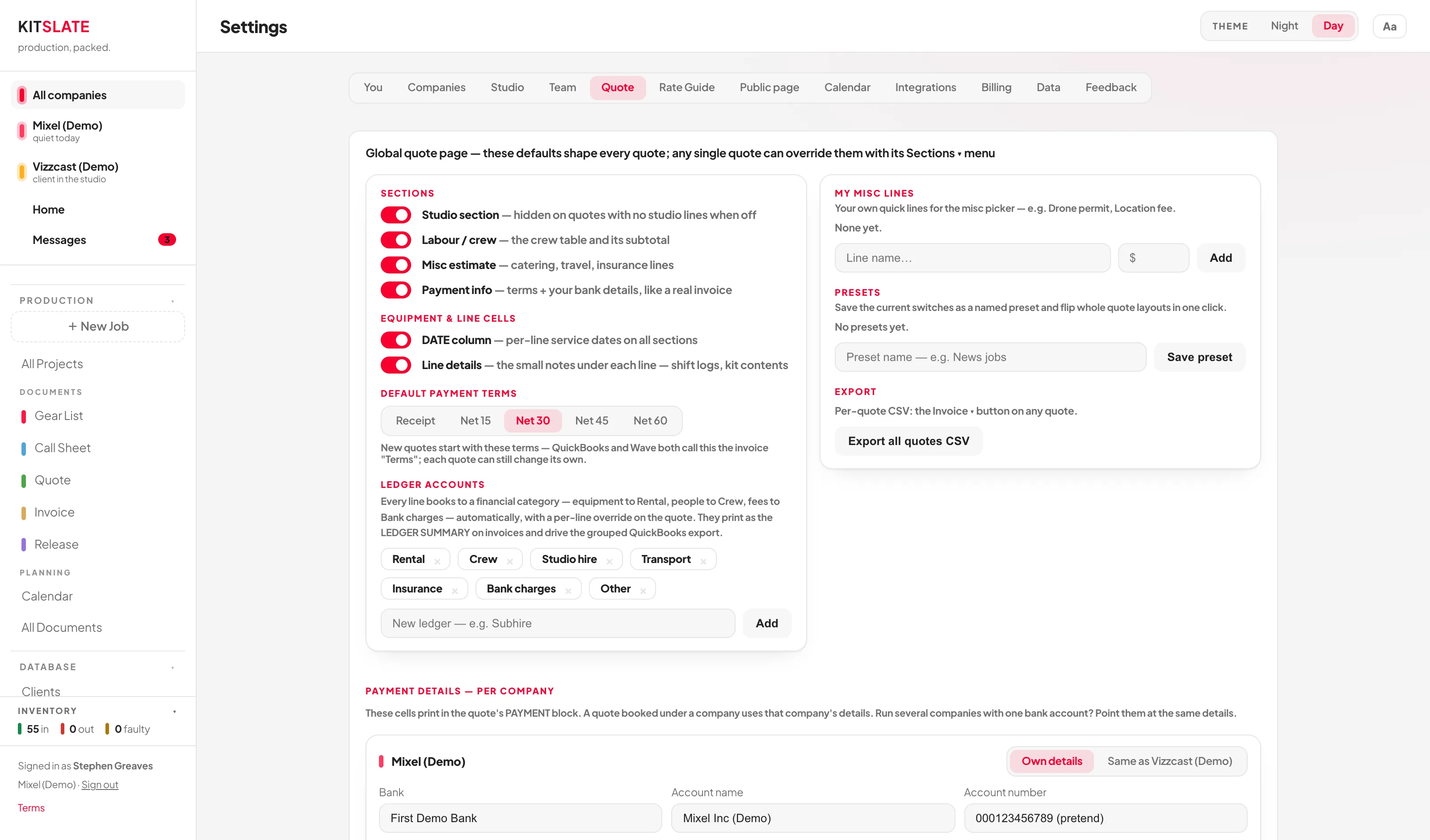Image resolution: width=1430 pixels, height=840 pixels.
Task: Focus the Preset name input
Action: [990, 357]
